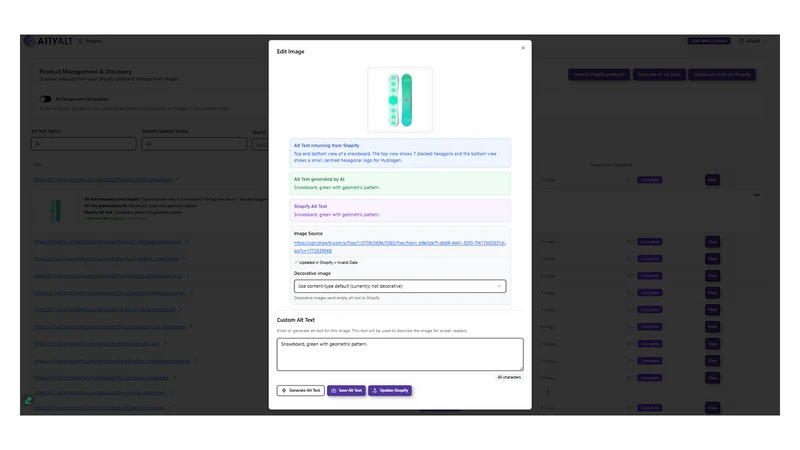This screenshot has width=800, height=450.
Task: Click View on the compare-at-price-snowboard row
Action: pos(712,327)
